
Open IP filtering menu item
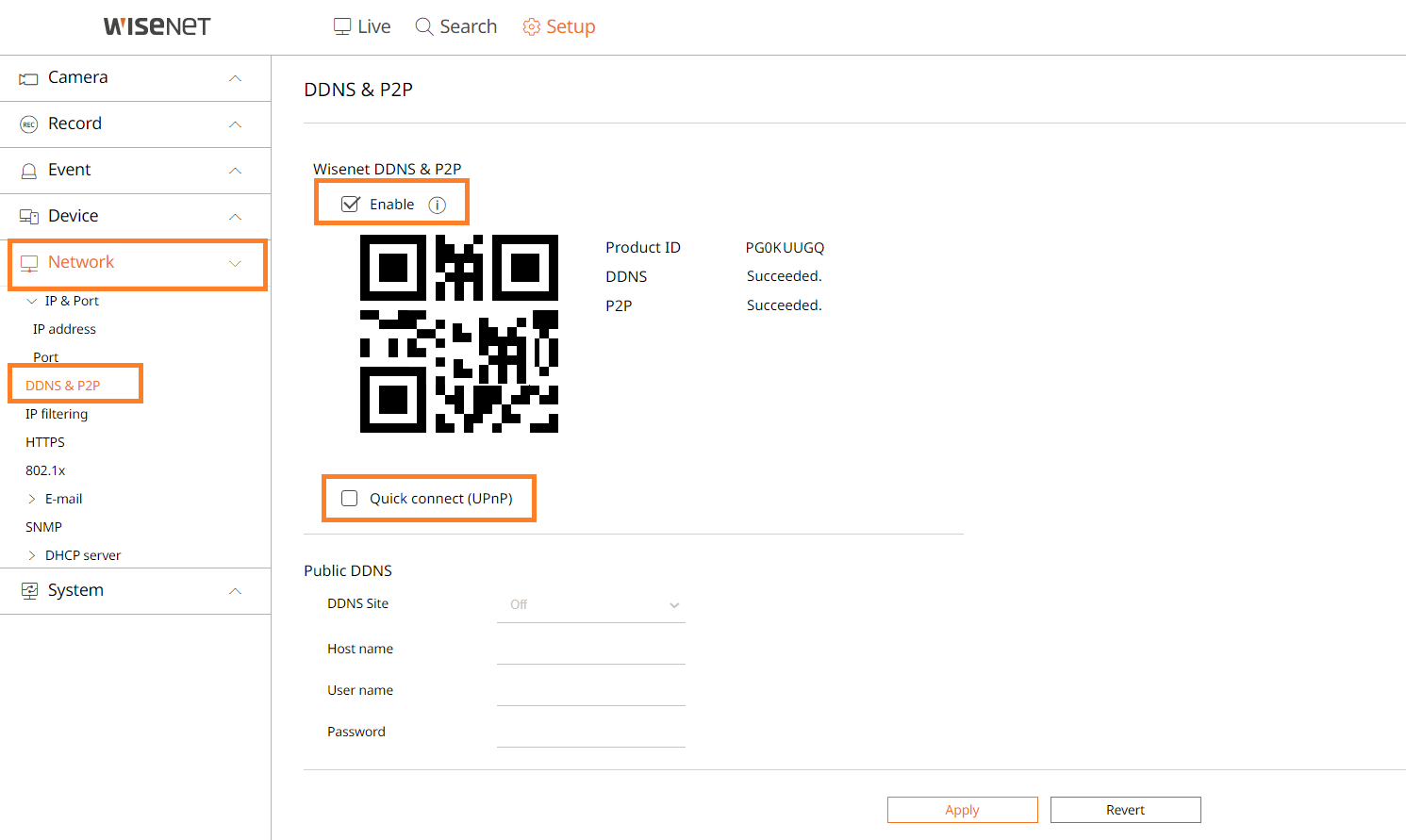coord(57,414)
